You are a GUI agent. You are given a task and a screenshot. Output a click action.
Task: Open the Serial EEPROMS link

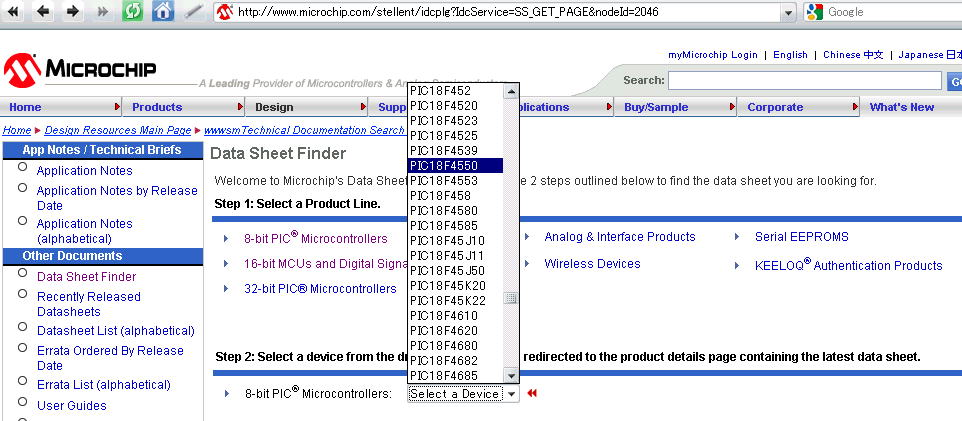[x=802, y=237]
